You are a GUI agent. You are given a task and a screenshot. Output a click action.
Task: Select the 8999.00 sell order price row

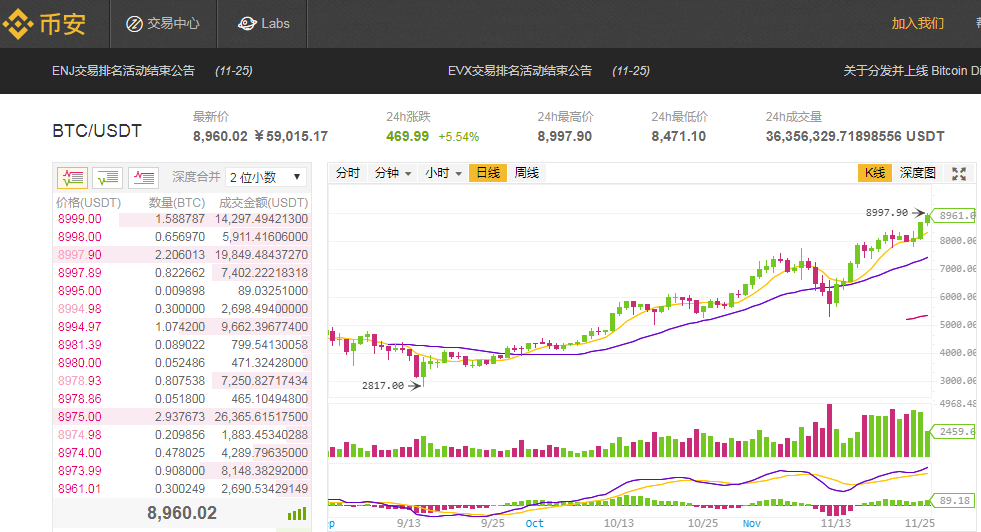pyautogui.click(x=79, y=219)
